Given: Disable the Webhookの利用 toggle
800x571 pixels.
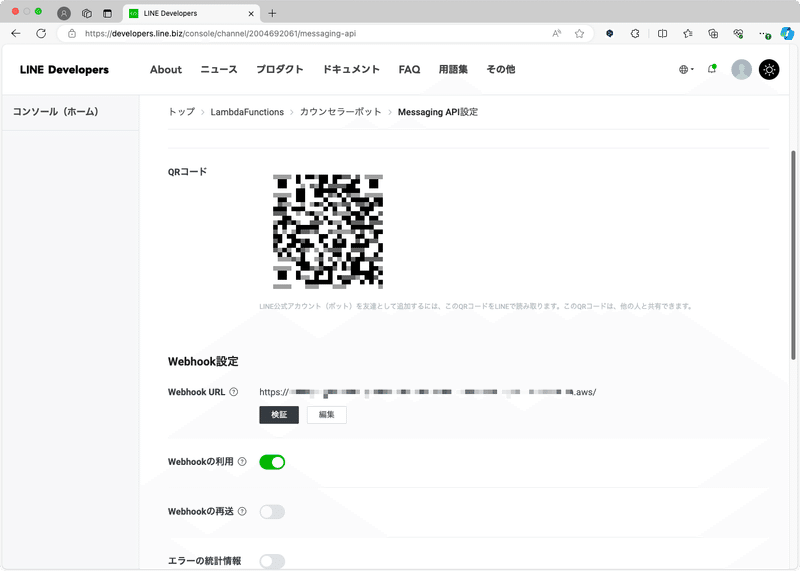Looking at the screenshot, I should [272, 462].
